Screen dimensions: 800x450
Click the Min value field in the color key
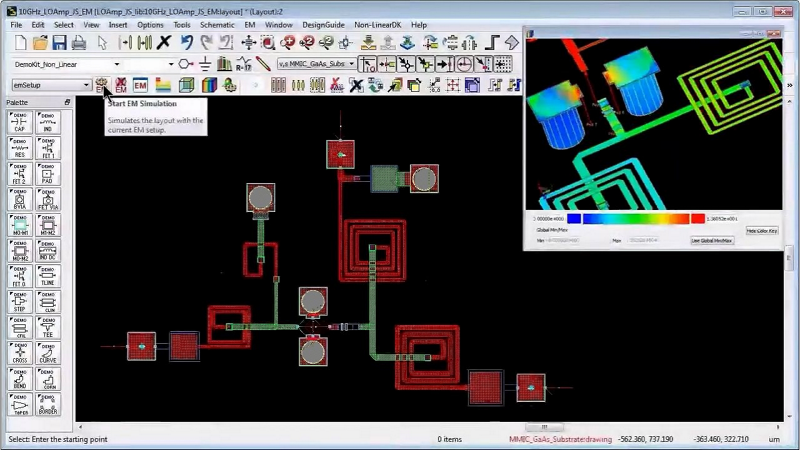click(x=563, y=240)
